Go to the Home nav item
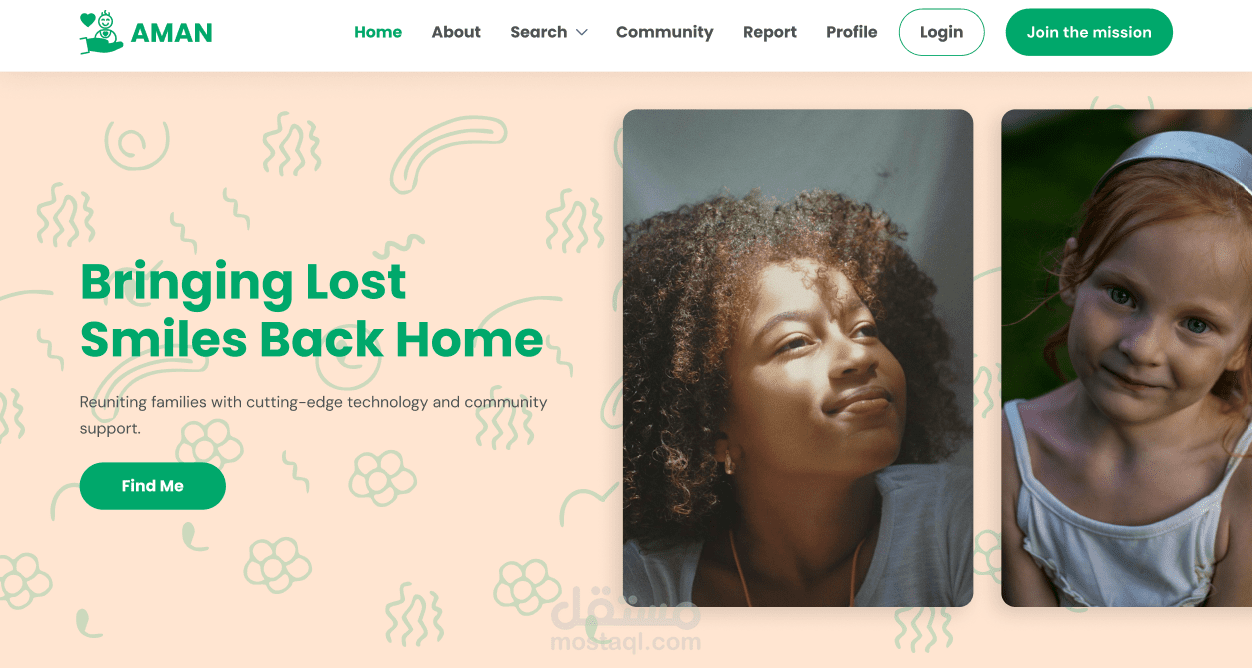This screenshot has height=668, width=1252. [x=378, y=32]
